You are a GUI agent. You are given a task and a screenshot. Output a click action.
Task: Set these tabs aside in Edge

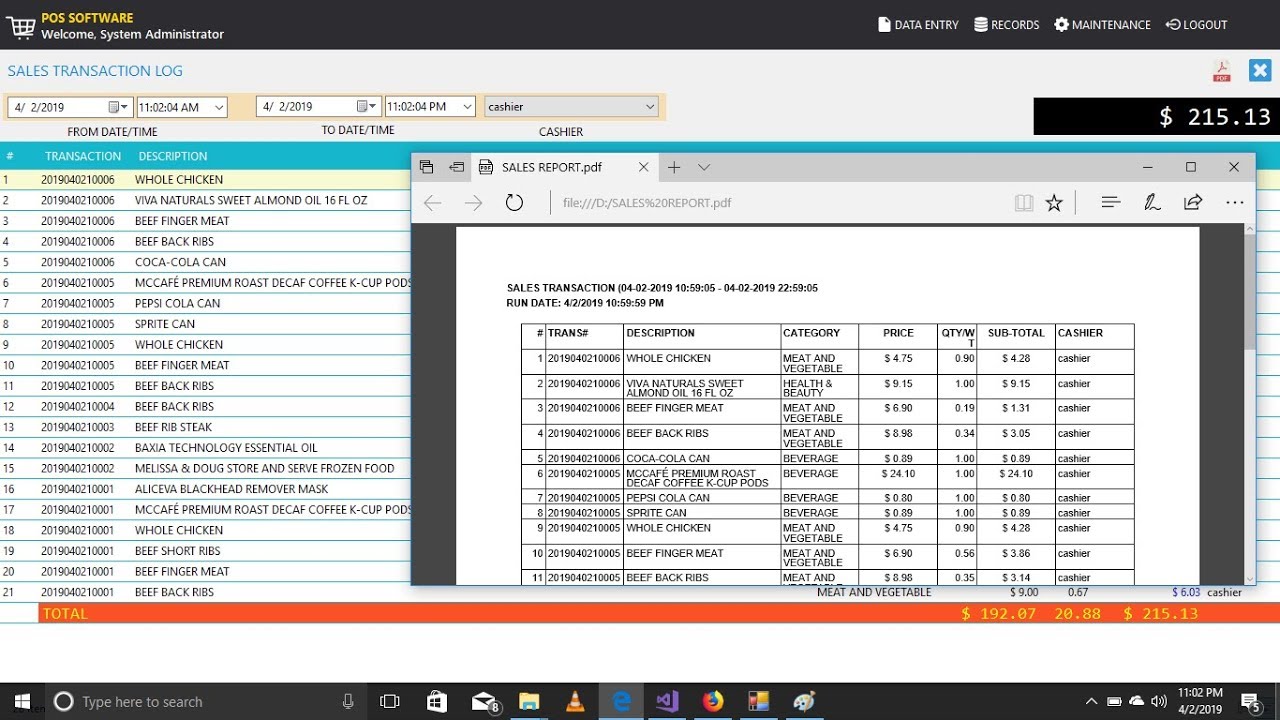pos(457,167)
